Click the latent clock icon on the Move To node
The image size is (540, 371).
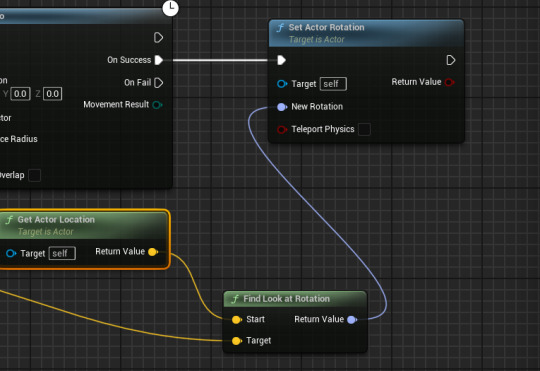170,8
